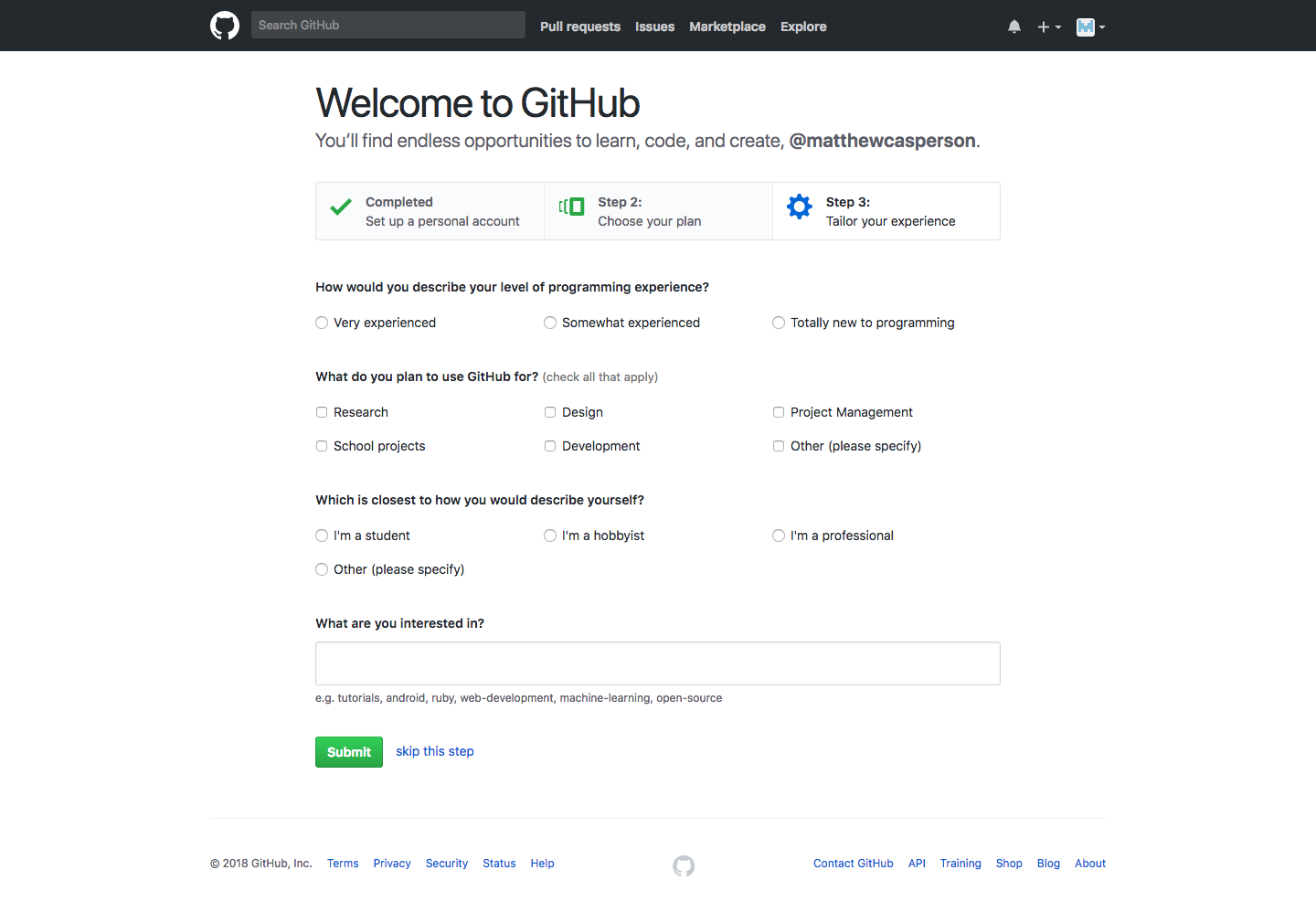Focus the What are you interested in field
The width and height of the screenshot is (1316, 923).
pos(658,663)
